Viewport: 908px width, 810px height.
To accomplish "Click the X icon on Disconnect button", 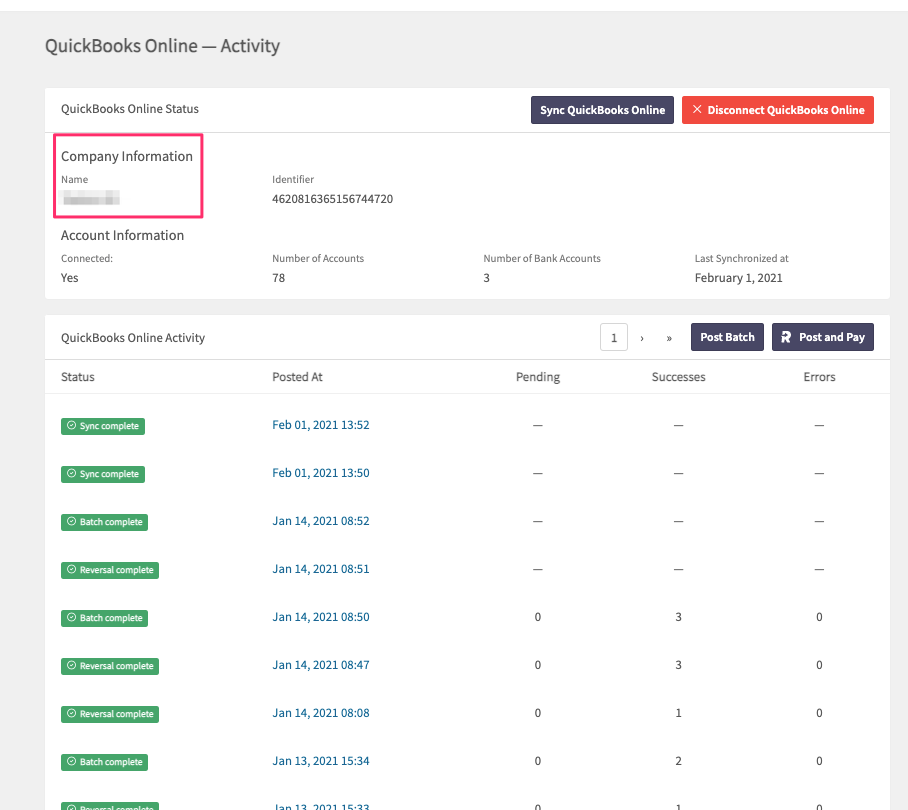I will click(x=697, y=109).
